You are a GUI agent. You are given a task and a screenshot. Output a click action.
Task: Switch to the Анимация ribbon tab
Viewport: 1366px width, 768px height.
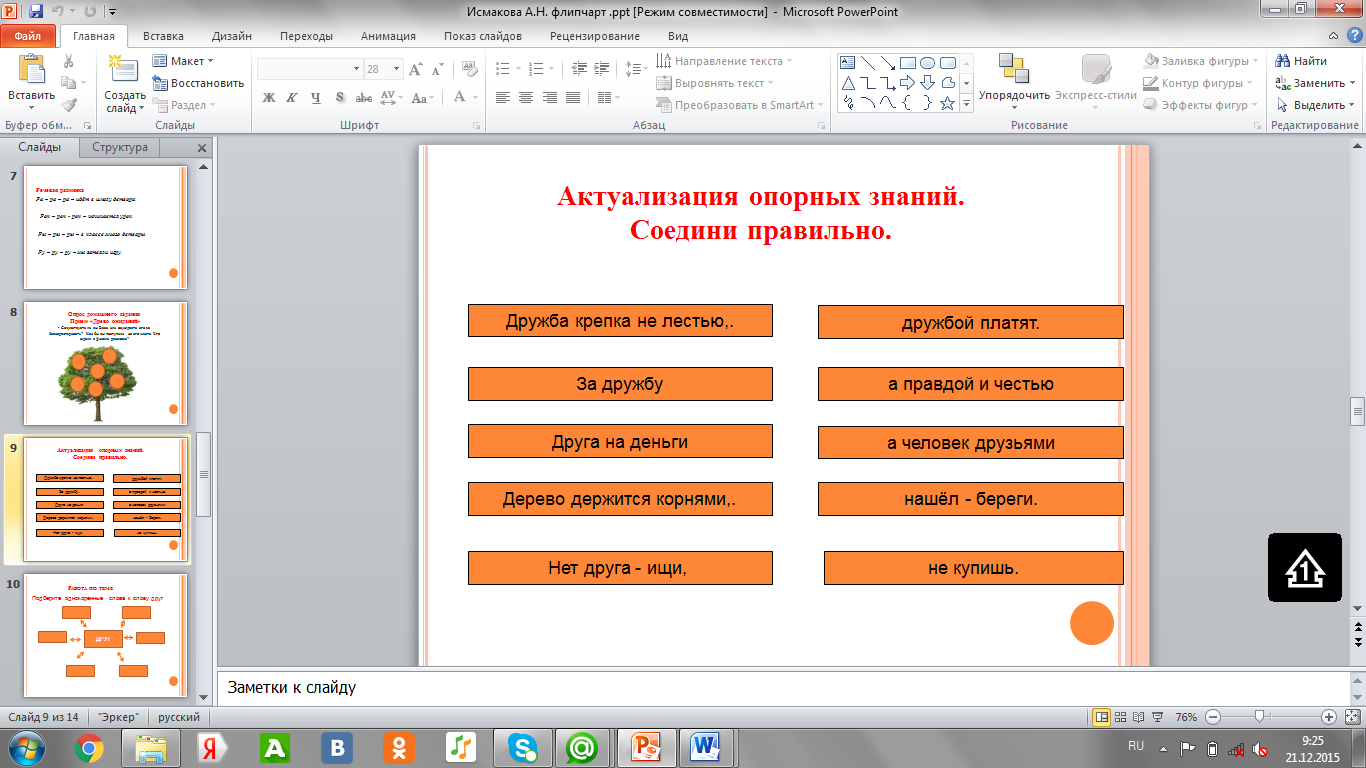[387, 36]
